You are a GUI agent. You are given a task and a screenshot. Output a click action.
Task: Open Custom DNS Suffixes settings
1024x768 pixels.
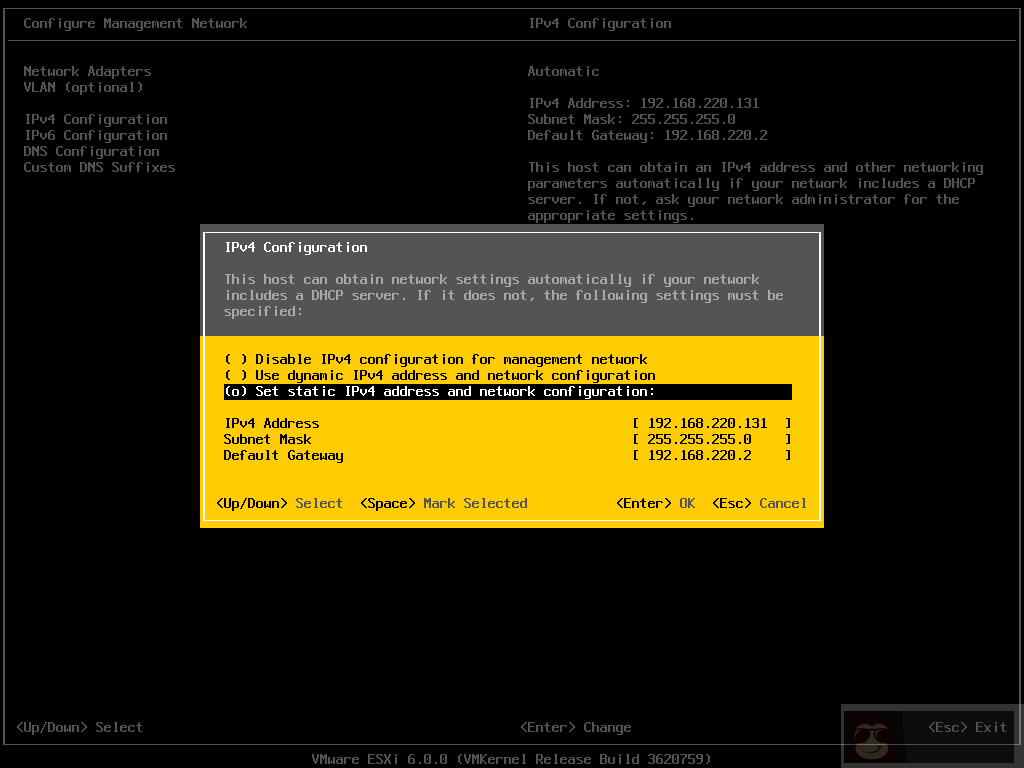[99, 167]
